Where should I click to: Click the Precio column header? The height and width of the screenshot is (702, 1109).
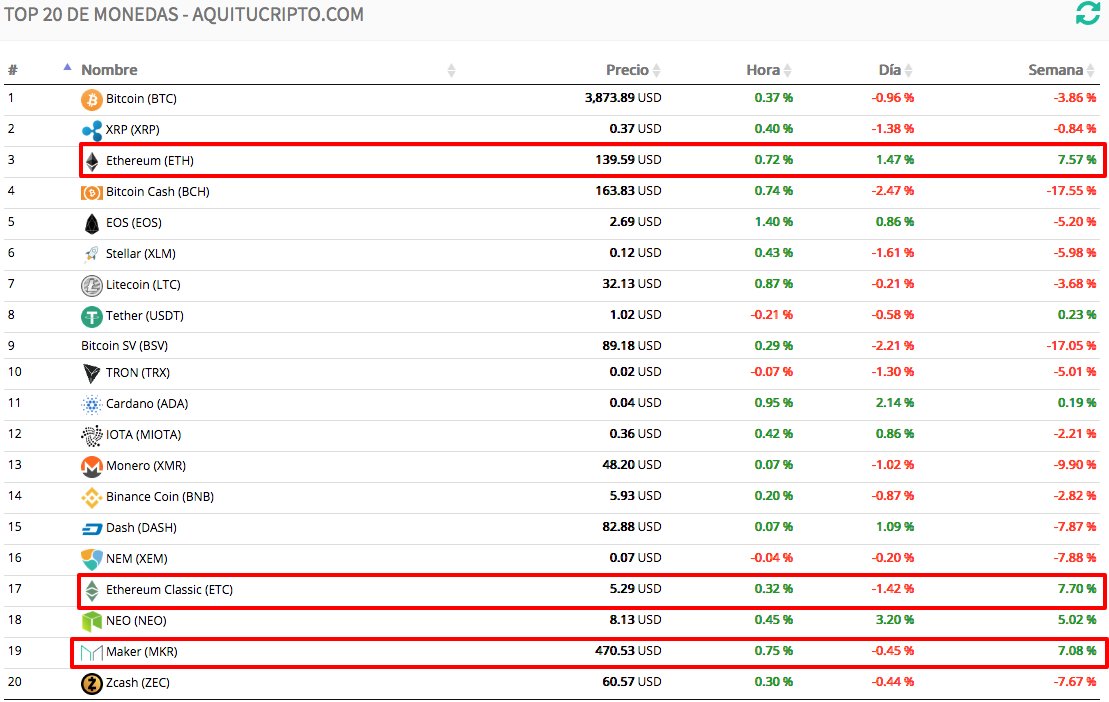(x=627, y=70)
